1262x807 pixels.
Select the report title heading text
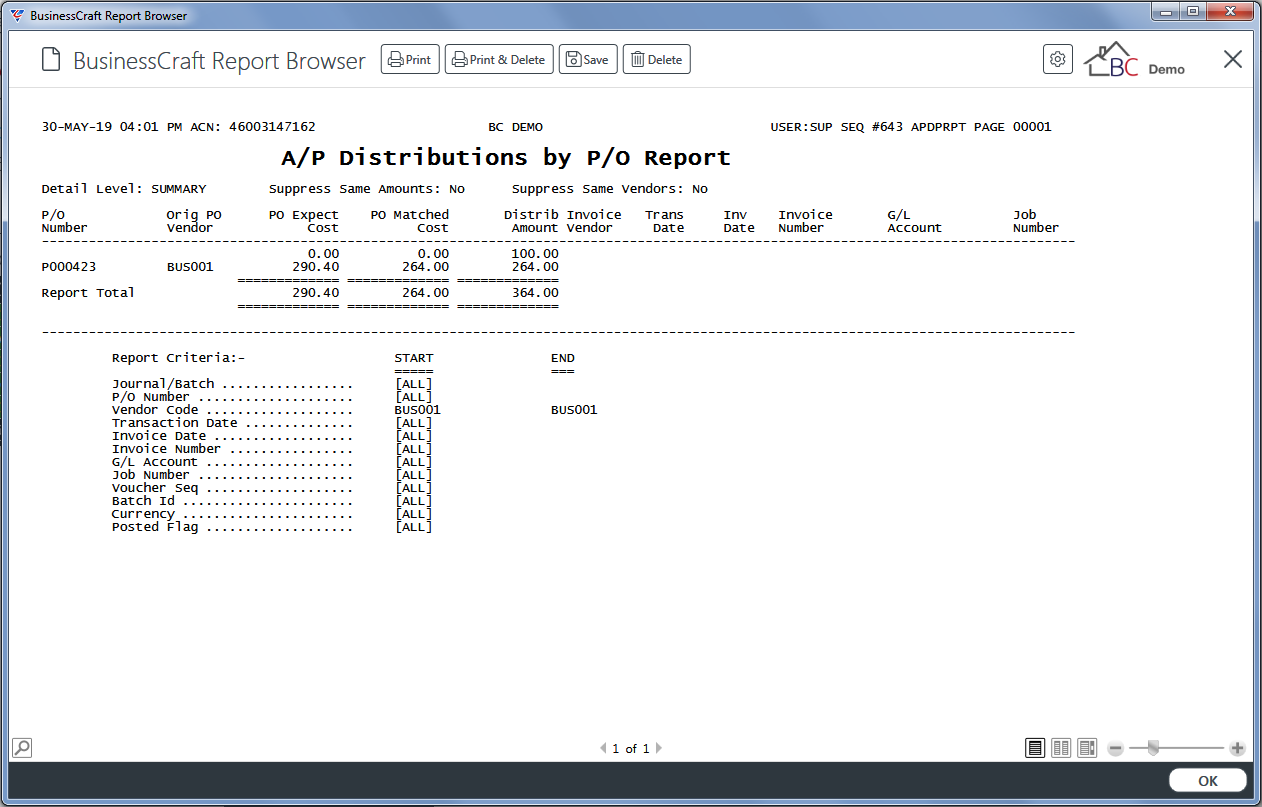point(506,157)
